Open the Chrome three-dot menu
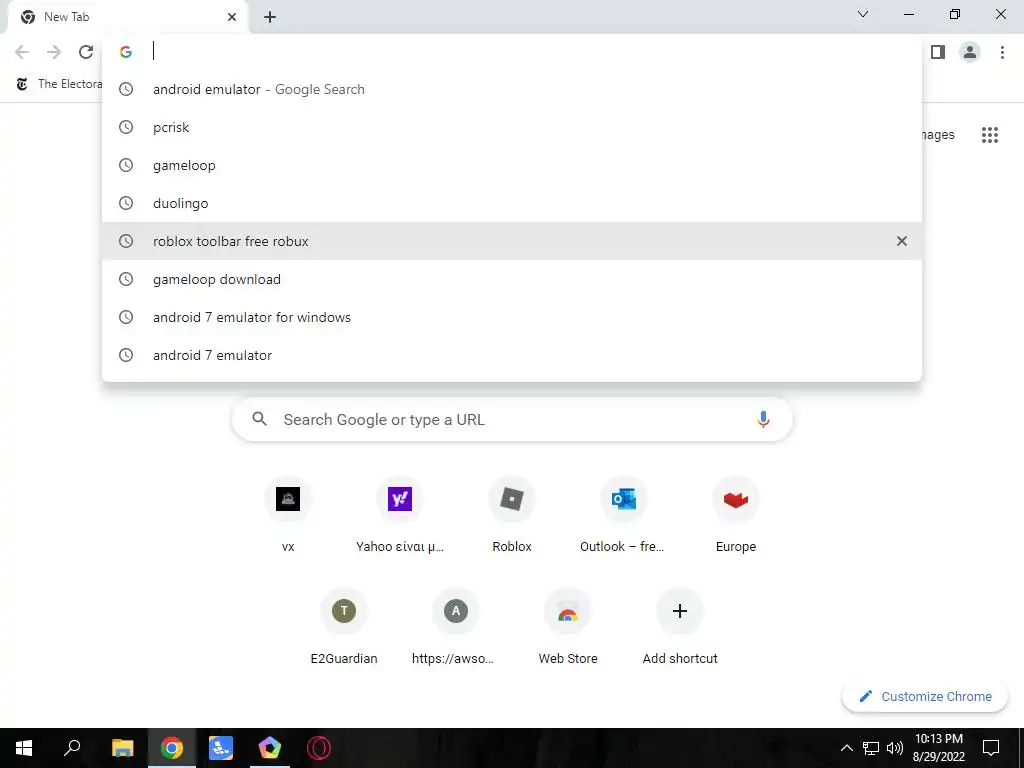This screenshot has width=1024, height=768. pos(1002,52)
